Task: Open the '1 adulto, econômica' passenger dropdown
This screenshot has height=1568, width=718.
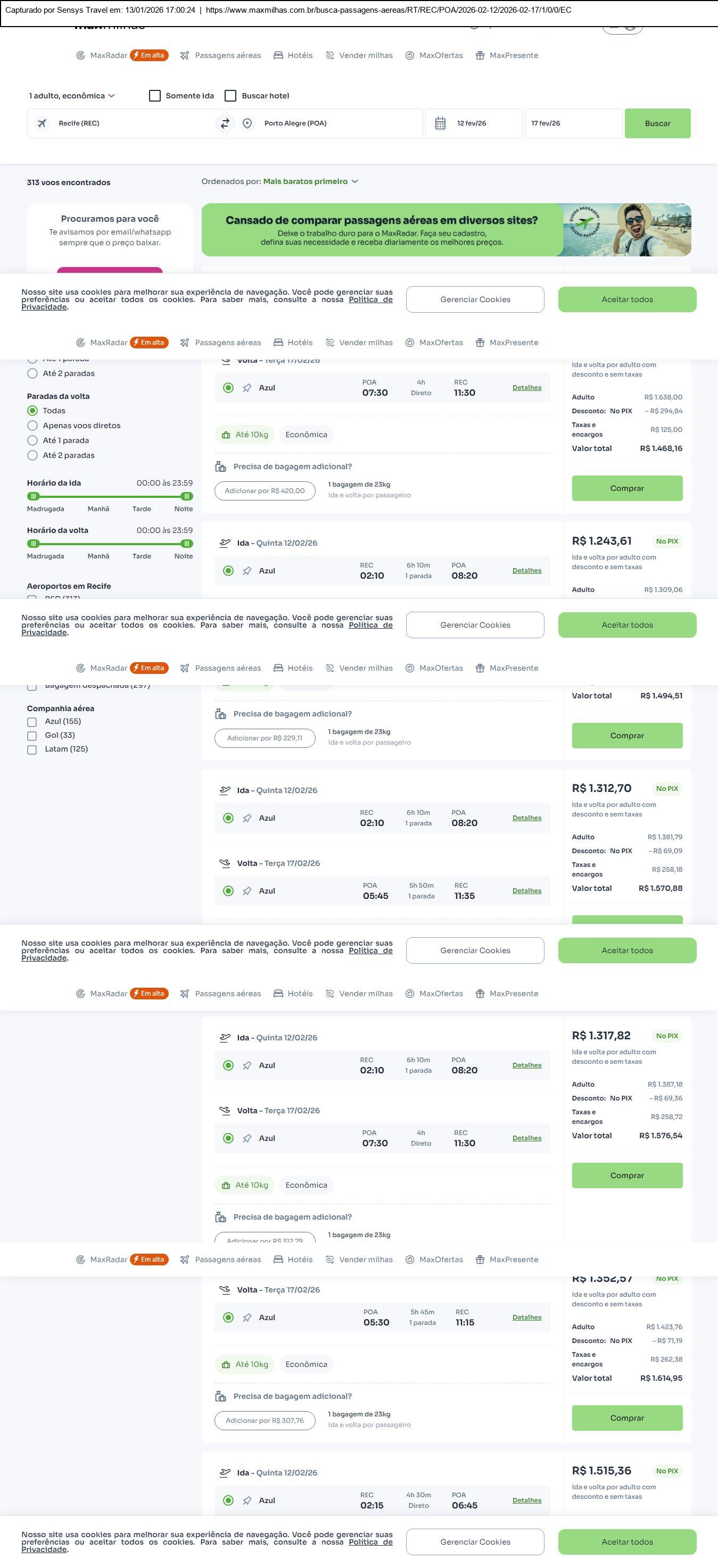Action: pyautogui.click(x=71, y=96)
